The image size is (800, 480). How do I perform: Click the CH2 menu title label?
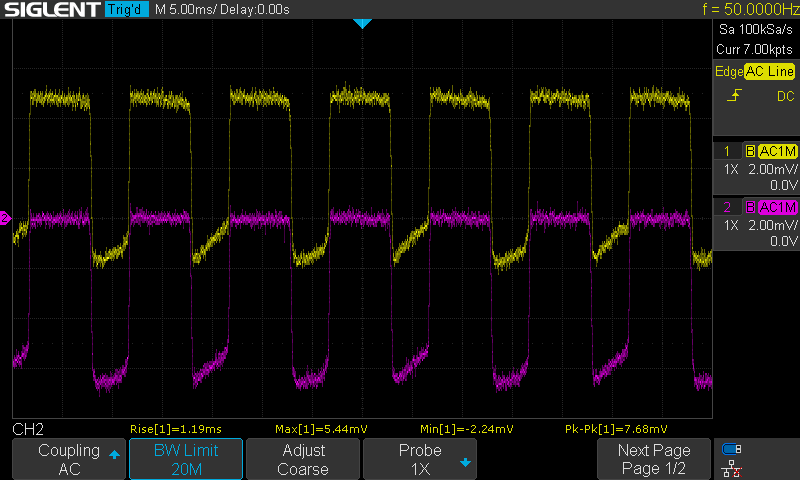(28, 429)
